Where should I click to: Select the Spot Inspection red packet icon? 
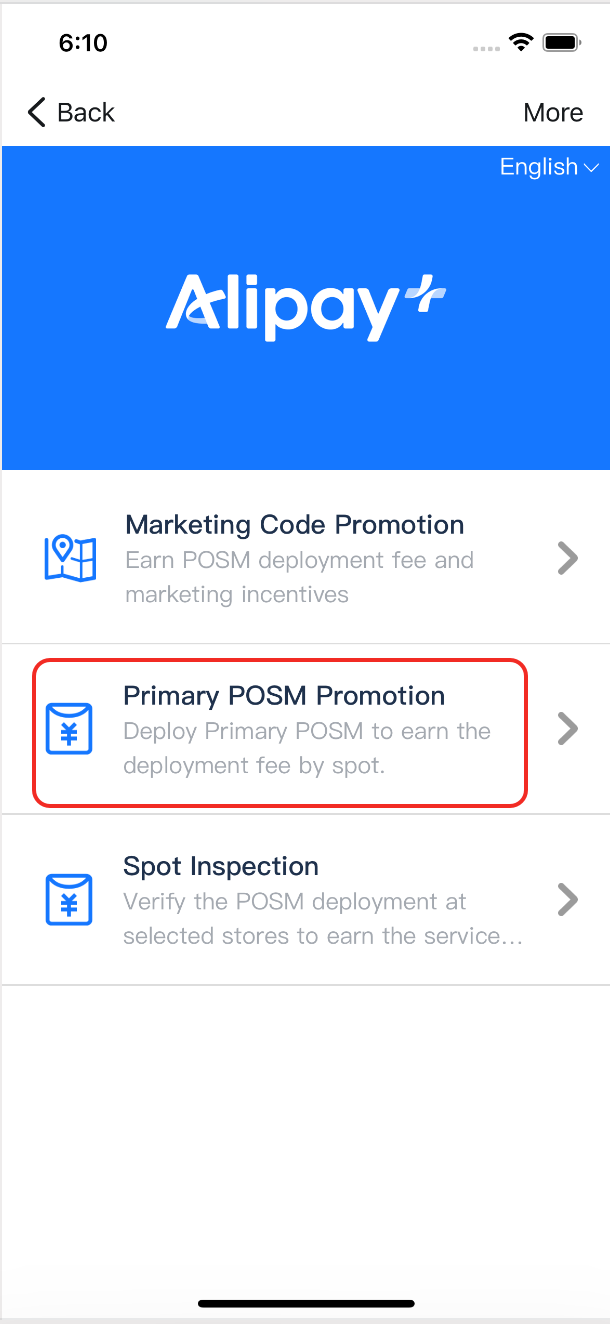(x=69, y=899)
